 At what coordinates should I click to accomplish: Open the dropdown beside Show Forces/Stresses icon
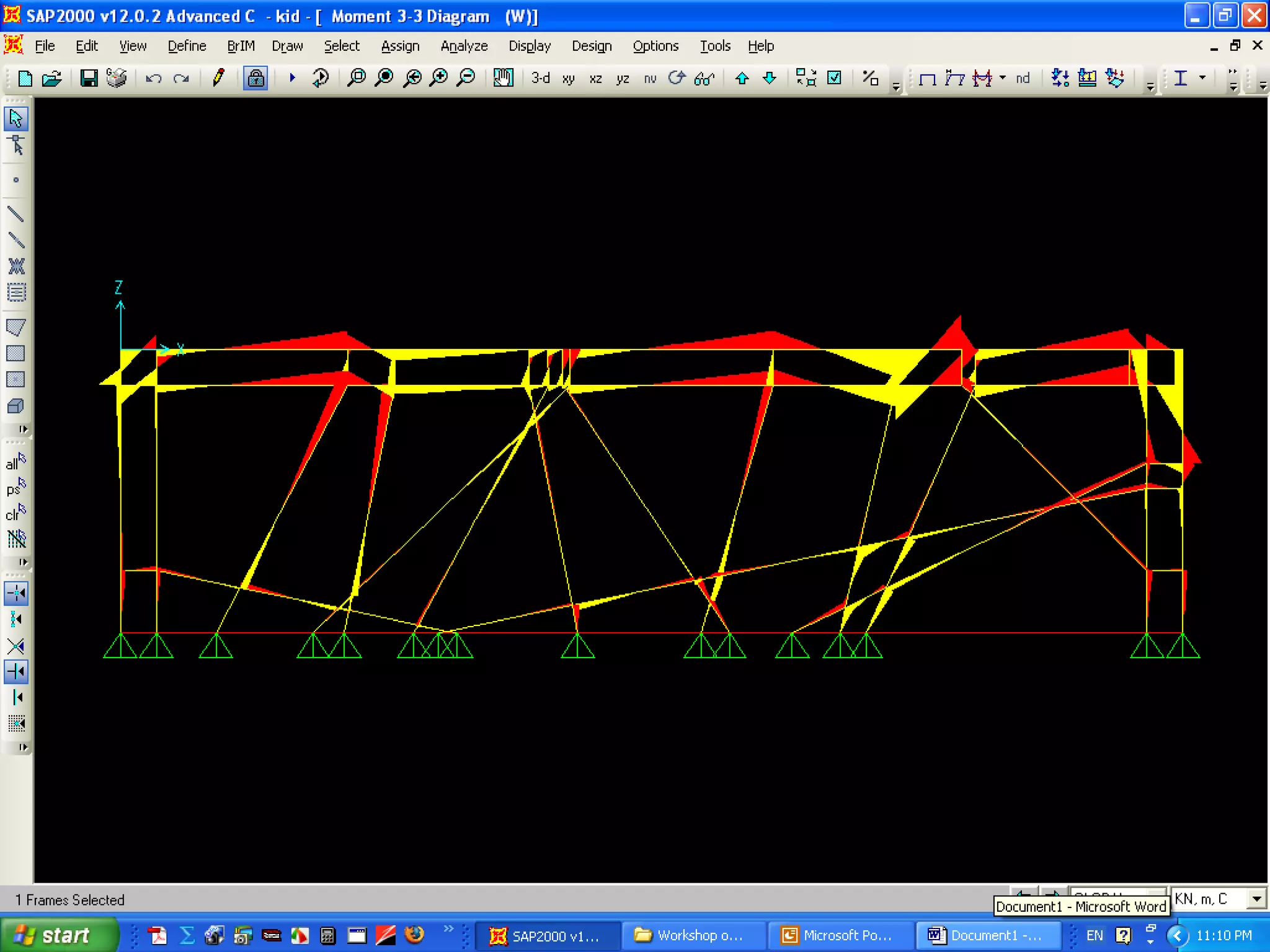click(1003, 78)
